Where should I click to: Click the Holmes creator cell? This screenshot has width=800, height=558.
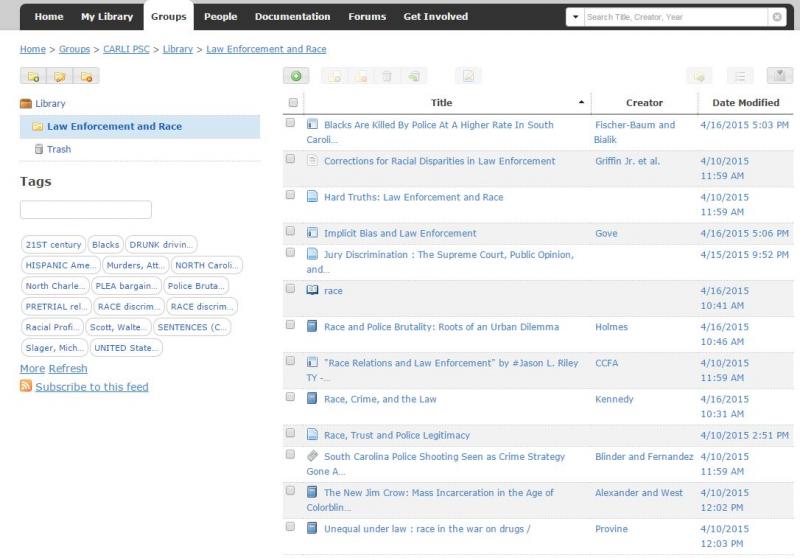[611, 326]
